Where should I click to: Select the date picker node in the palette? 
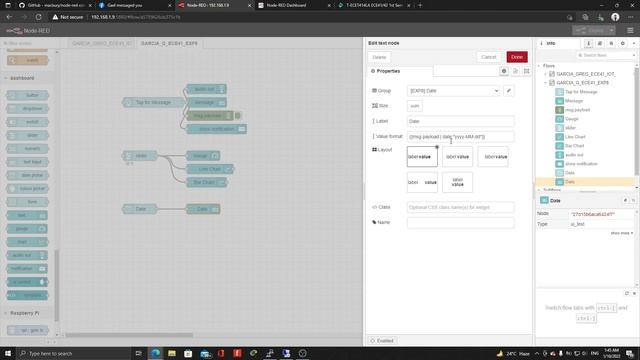click(x=28, y=175)
